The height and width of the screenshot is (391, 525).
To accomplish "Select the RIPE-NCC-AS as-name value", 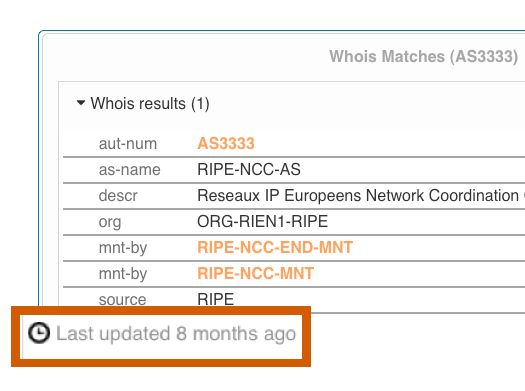I will click(249, 169).
